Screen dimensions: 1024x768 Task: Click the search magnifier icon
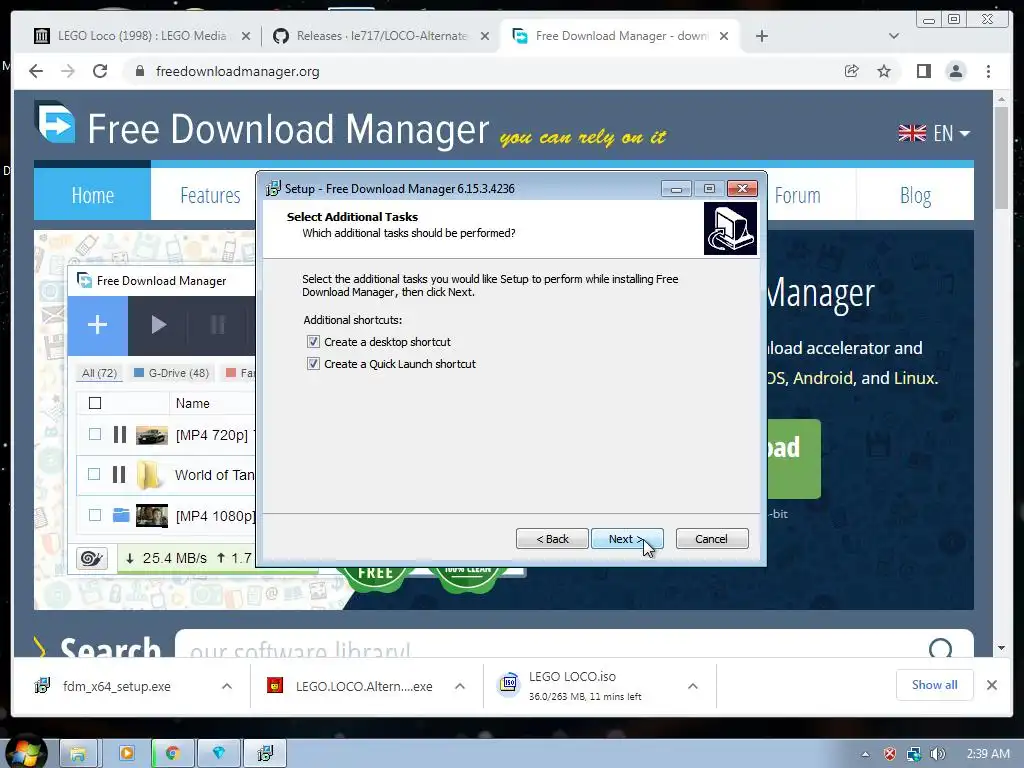click(x=940, y=648)
